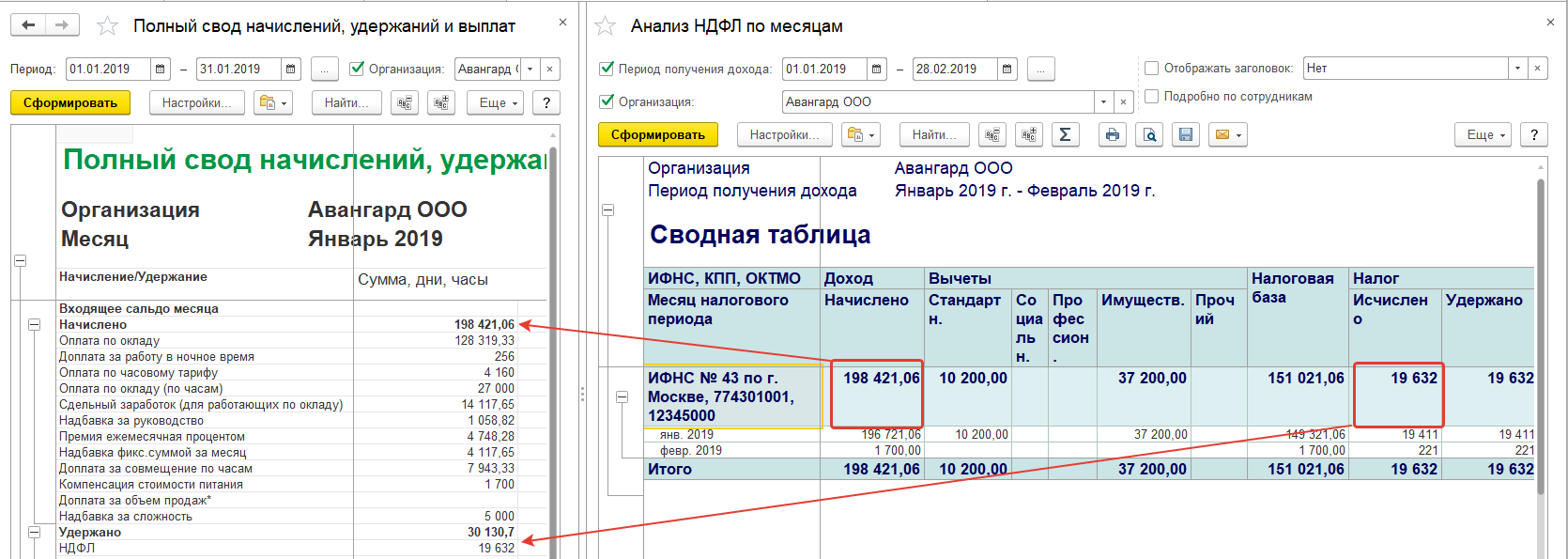Expand all groups icon in Анализ НДФЛ toolbar
Image resolution: width=1568 pixels, height=559 pixels.
pos(1029,134)
